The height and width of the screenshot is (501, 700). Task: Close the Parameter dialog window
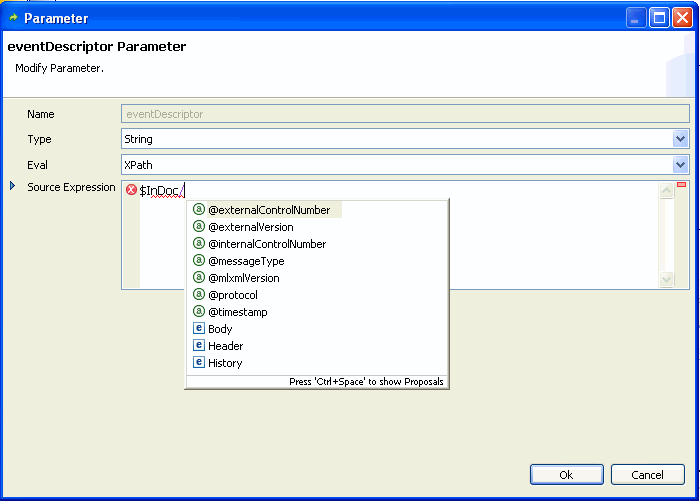click(682, 18)
